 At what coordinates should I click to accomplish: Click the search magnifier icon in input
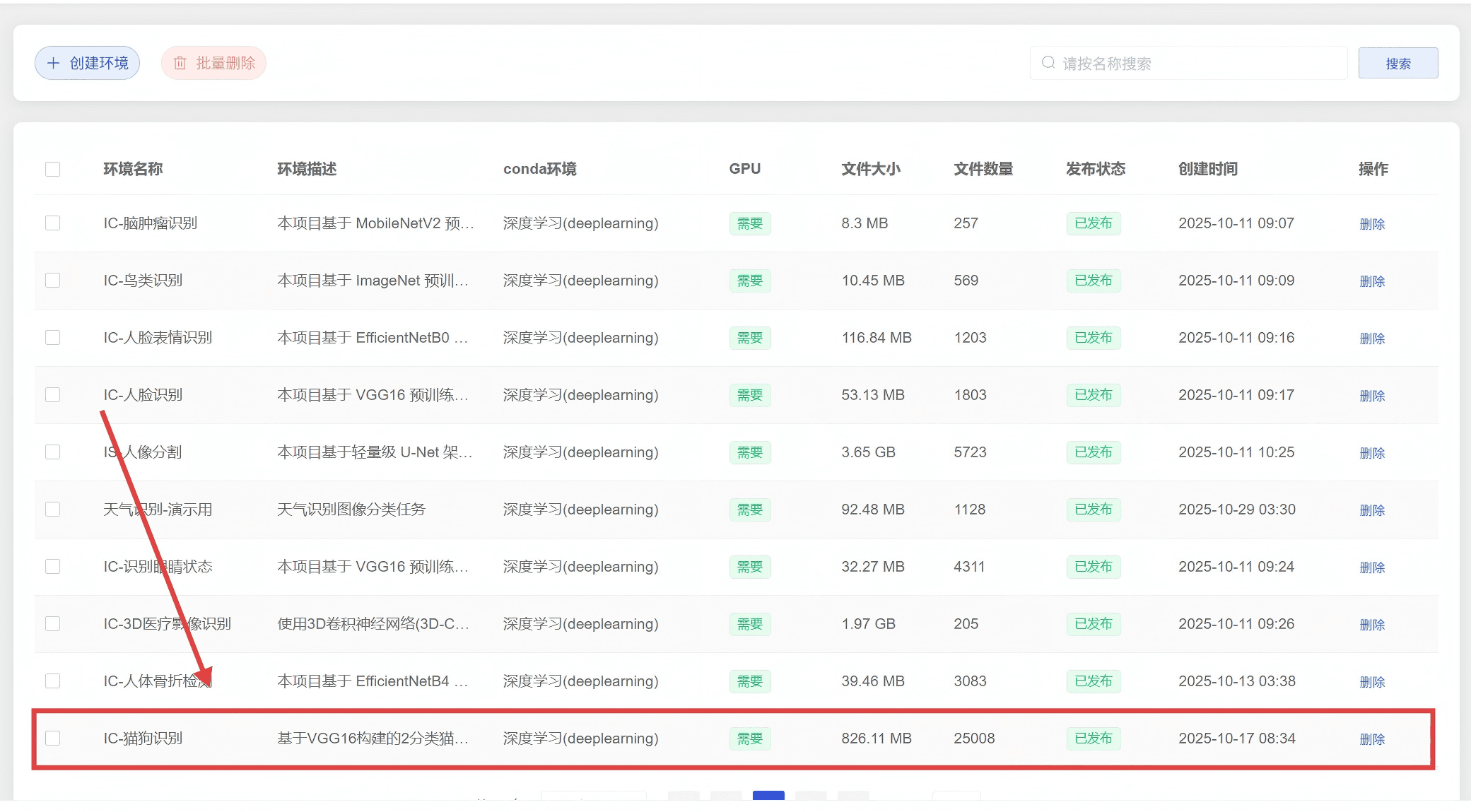[1048, 63]
